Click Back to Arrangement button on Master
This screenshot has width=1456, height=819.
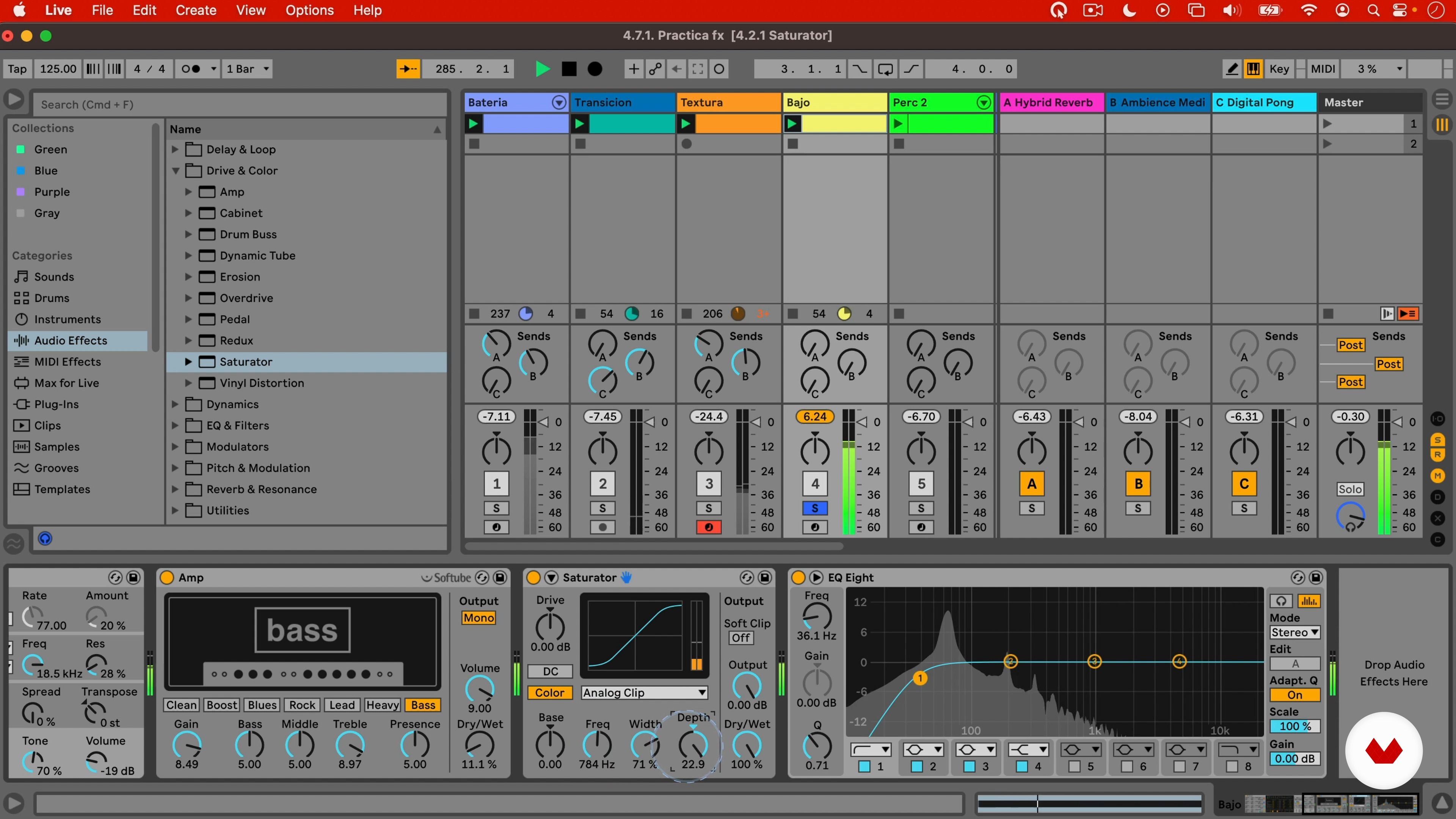coord(1409,314)
